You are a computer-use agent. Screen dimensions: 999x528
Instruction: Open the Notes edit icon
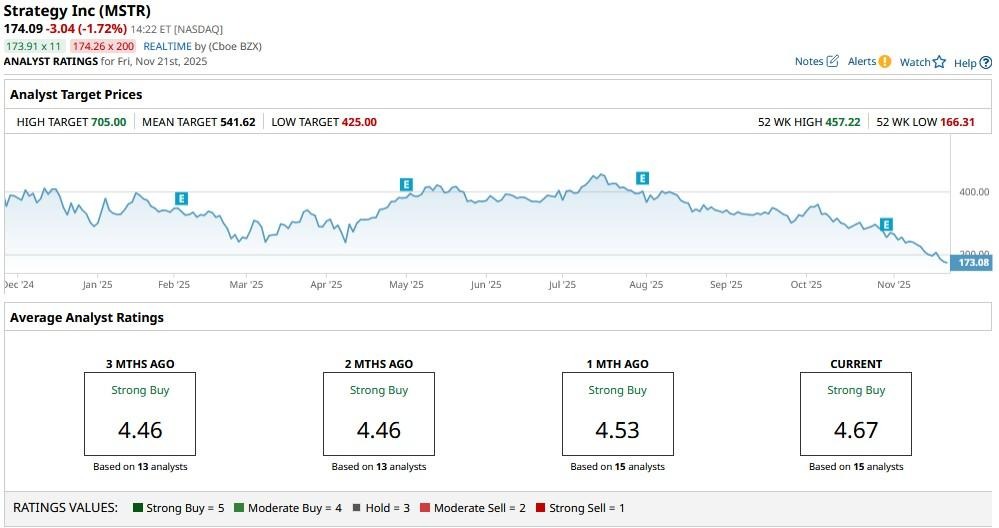point(833,61)
